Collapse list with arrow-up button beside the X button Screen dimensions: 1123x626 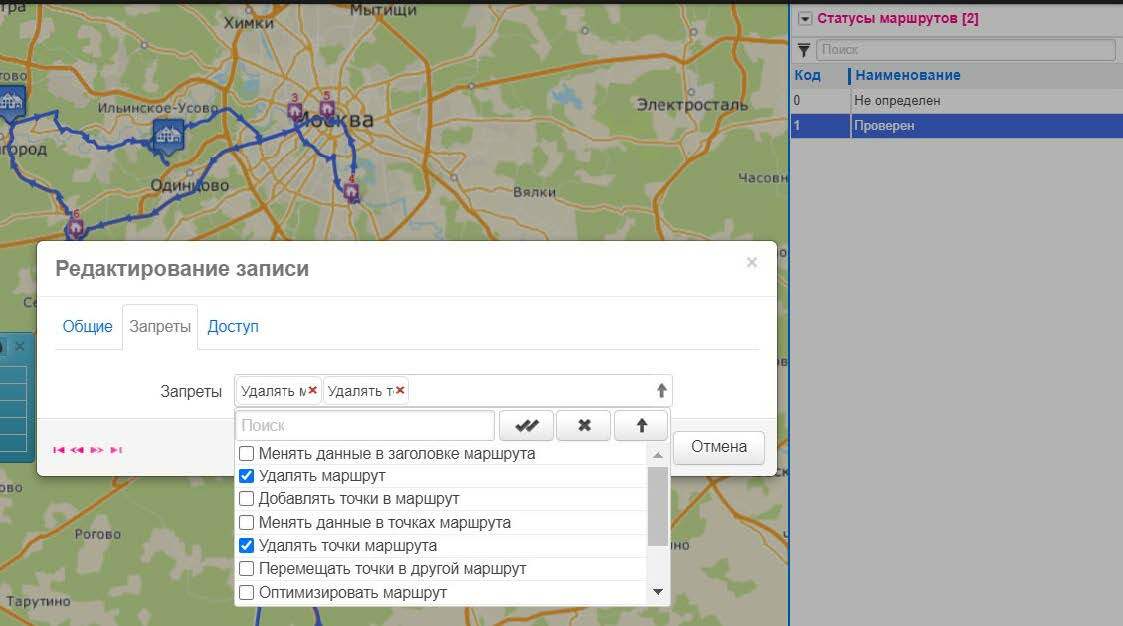click(x=641, y=425)
